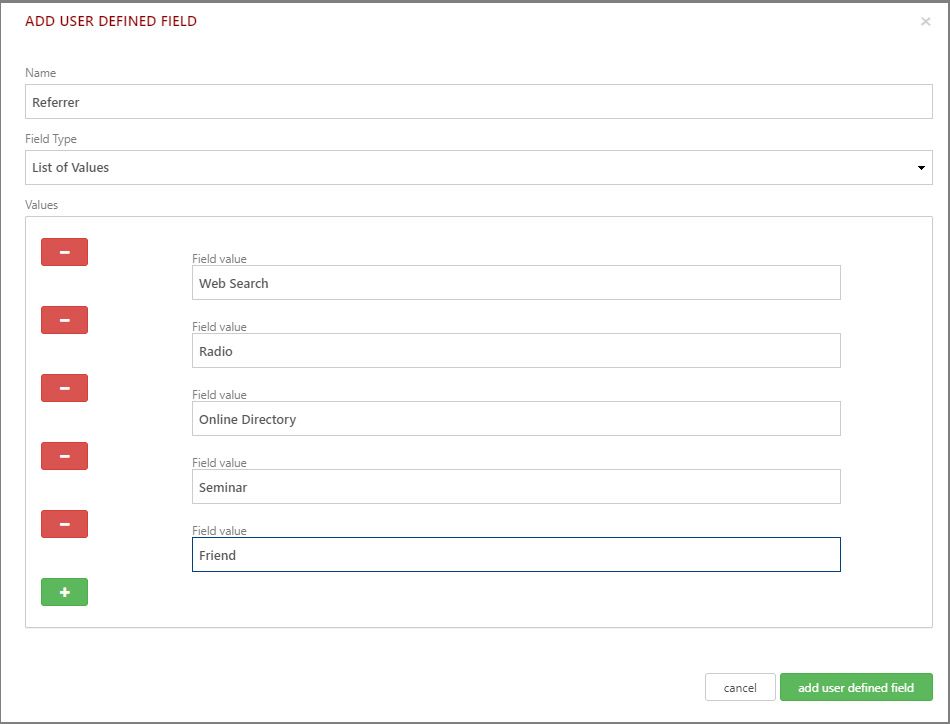Click the Name input containing Referrer
950x724 pixels.
[479, 102]
